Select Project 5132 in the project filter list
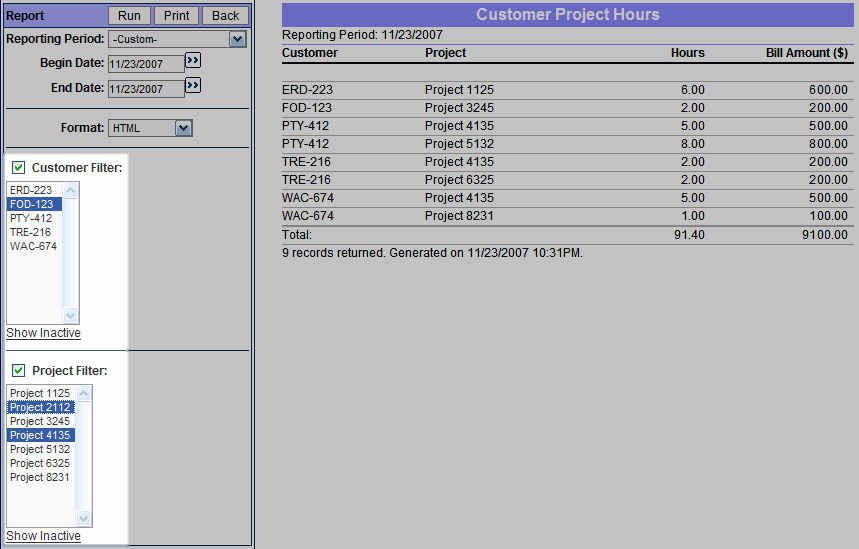The height and width of the screenshot is (549, 859). 40,449
